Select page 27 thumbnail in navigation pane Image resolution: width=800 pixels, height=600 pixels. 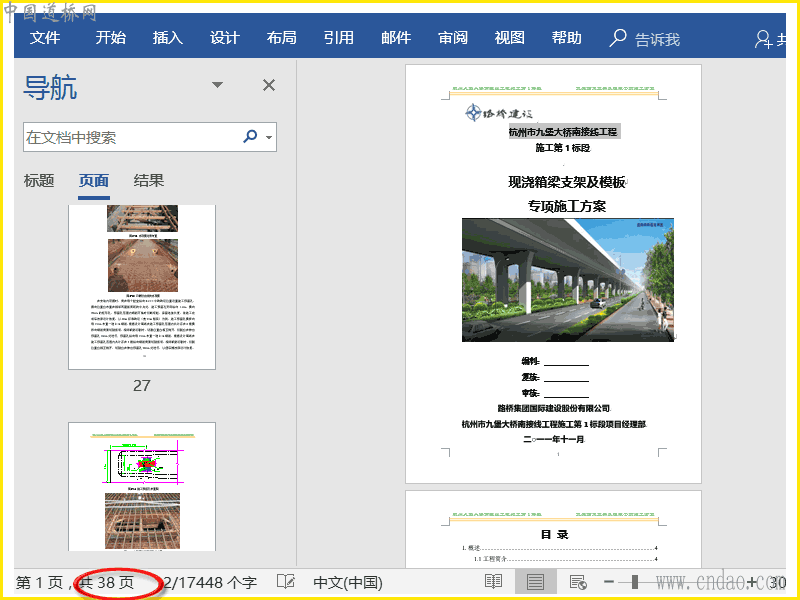[x=142, y=287]
